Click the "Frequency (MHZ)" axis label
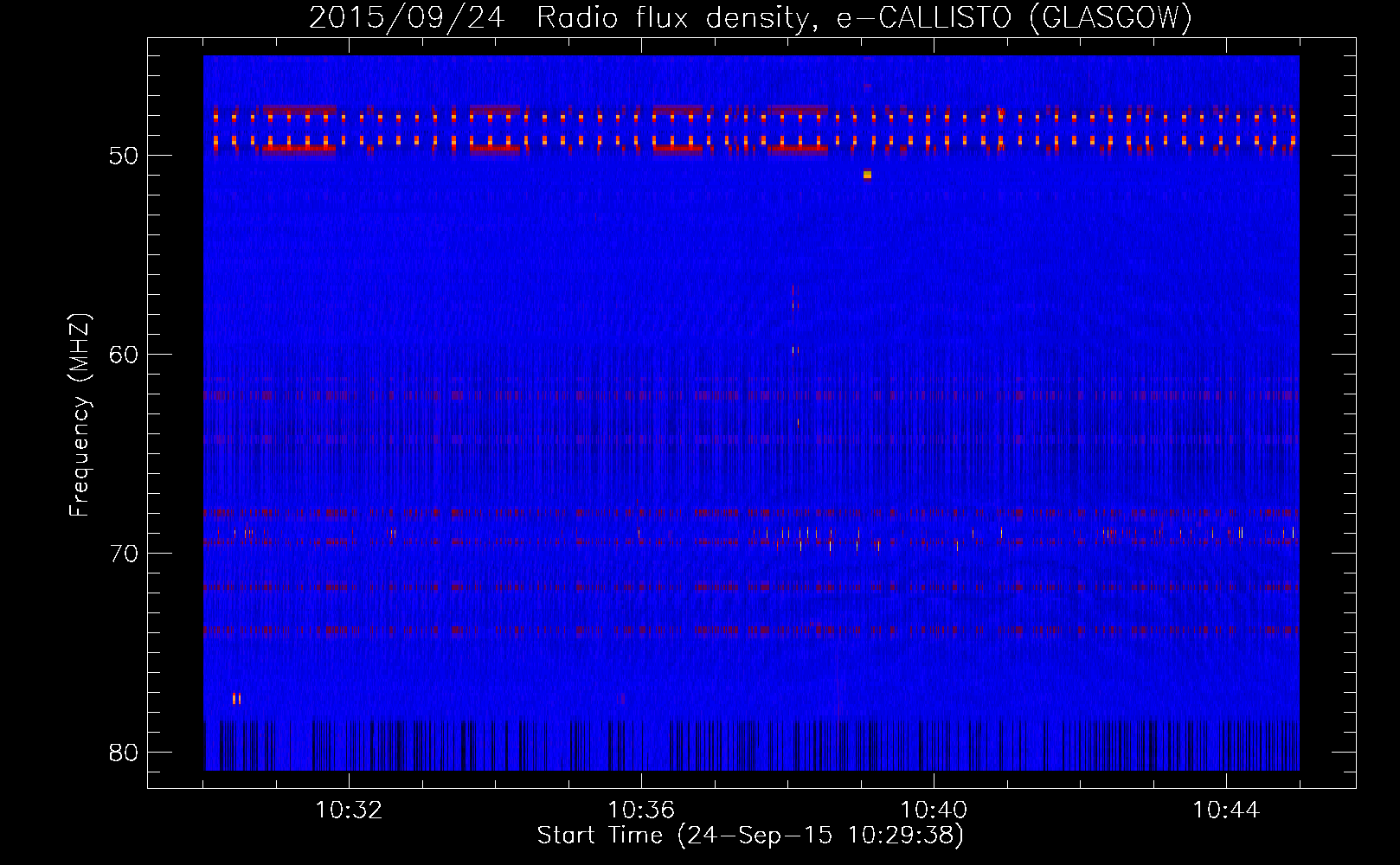This screenshot has height=865, width=1400. [x=80, y=415]
